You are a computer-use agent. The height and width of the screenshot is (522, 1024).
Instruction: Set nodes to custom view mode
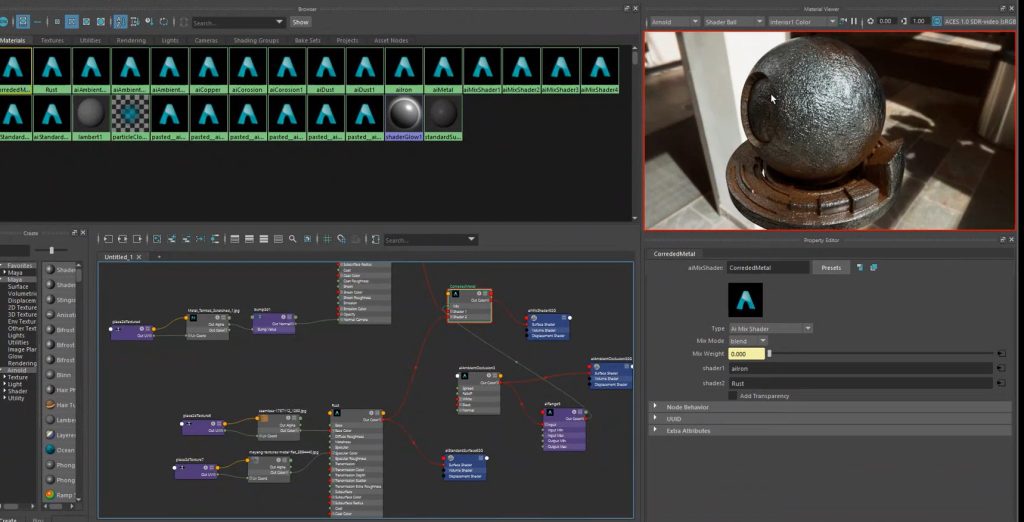(x=278, y=239)
